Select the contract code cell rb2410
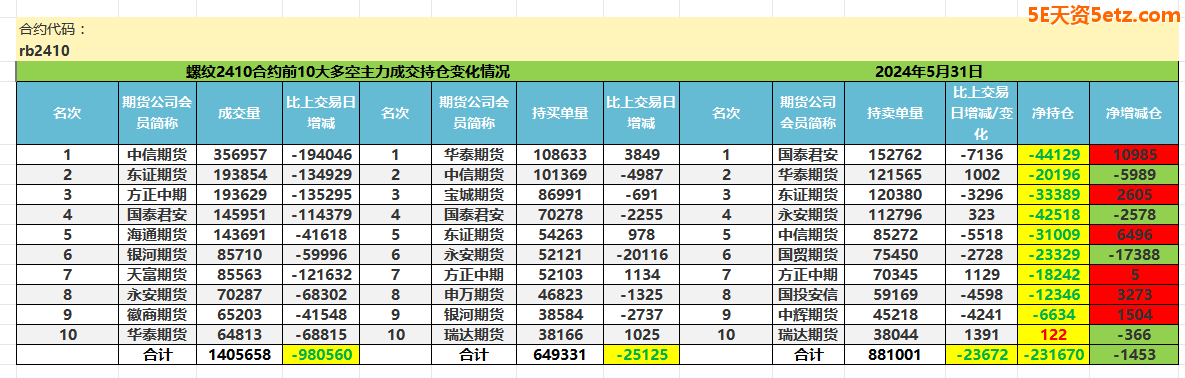 pyautogui.click(x=45, y=51)
